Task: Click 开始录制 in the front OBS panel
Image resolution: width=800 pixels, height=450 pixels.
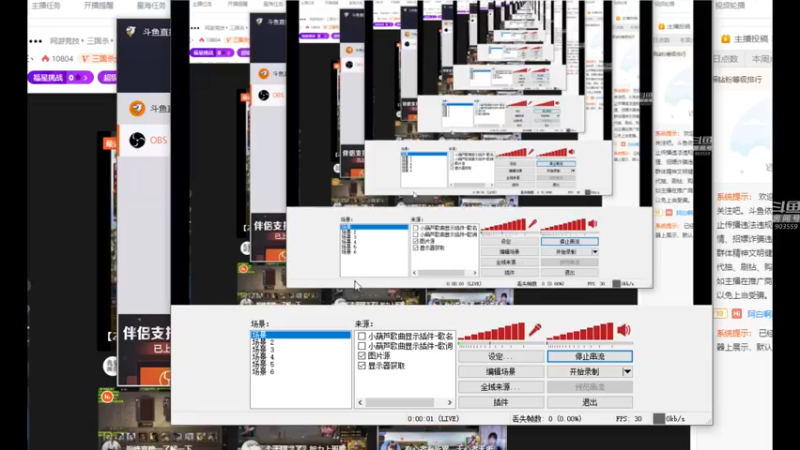Action: click(x=585, y=372)
